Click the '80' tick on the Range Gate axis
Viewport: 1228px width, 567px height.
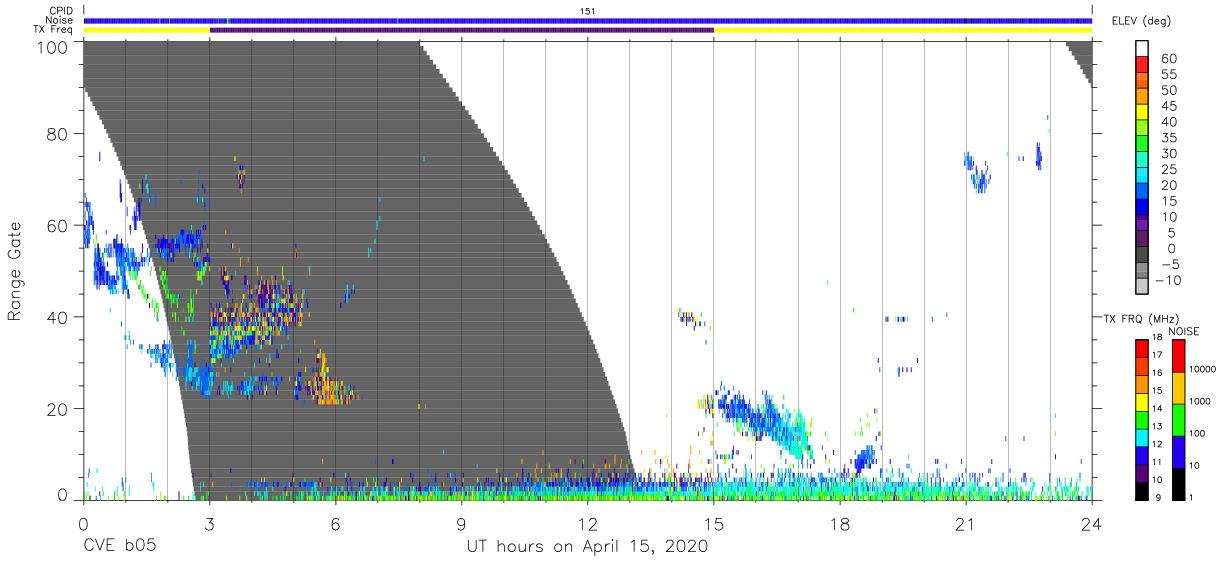click(x=60, y=133)
